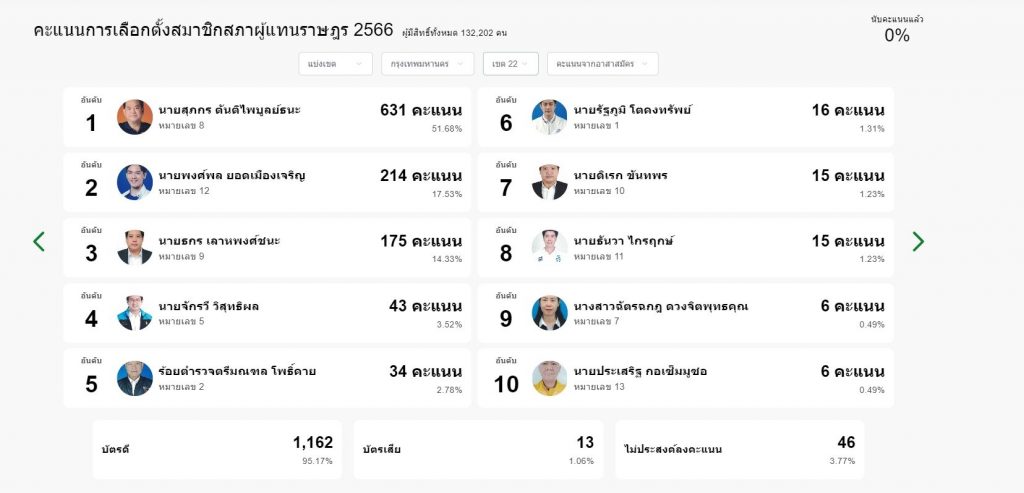Click rank 2 candidate photo, number 12
The height and width of the screenshot is (493, 1024).
tap(135, 182)
